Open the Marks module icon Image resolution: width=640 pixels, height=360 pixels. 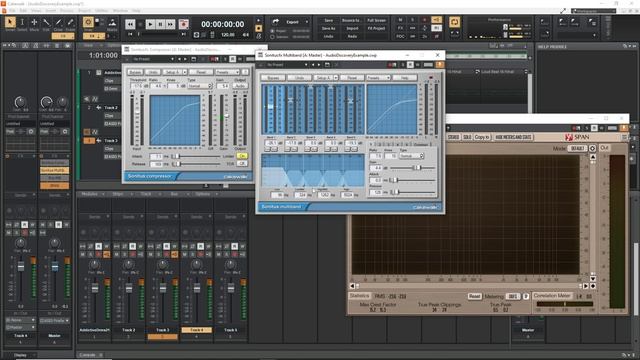click(112, 22)
